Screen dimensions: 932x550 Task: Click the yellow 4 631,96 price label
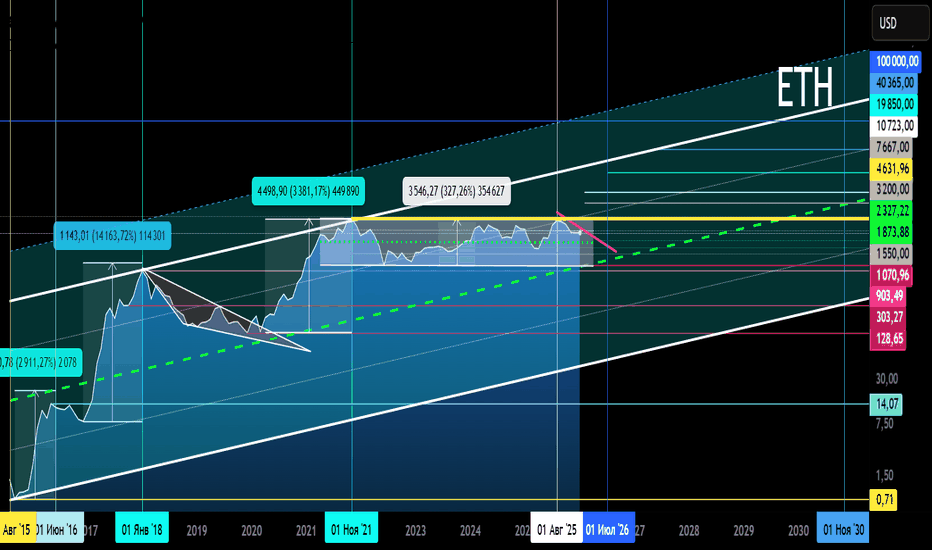892,168
